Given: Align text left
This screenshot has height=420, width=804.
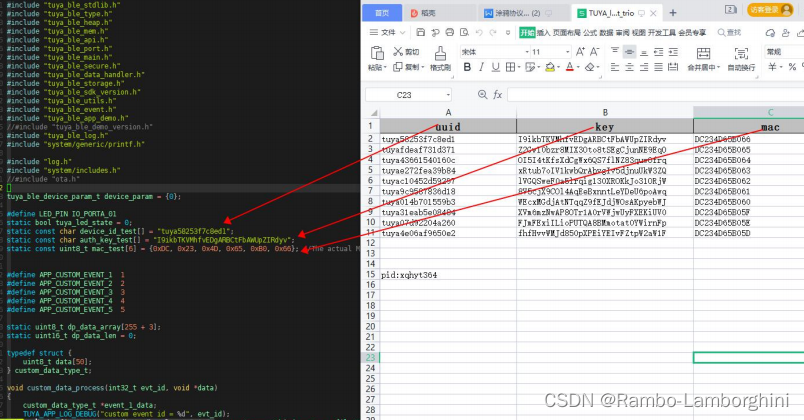Looking at the screenshot, I should pyautogui.click(x=615, y=67).
